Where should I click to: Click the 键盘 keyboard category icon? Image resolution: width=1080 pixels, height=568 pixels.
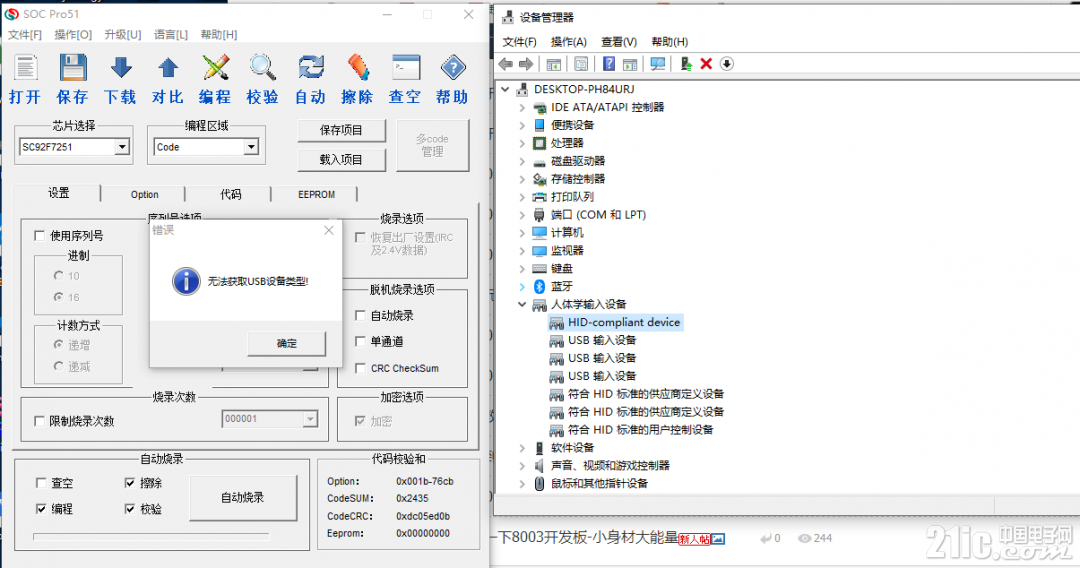pos(539,269)
